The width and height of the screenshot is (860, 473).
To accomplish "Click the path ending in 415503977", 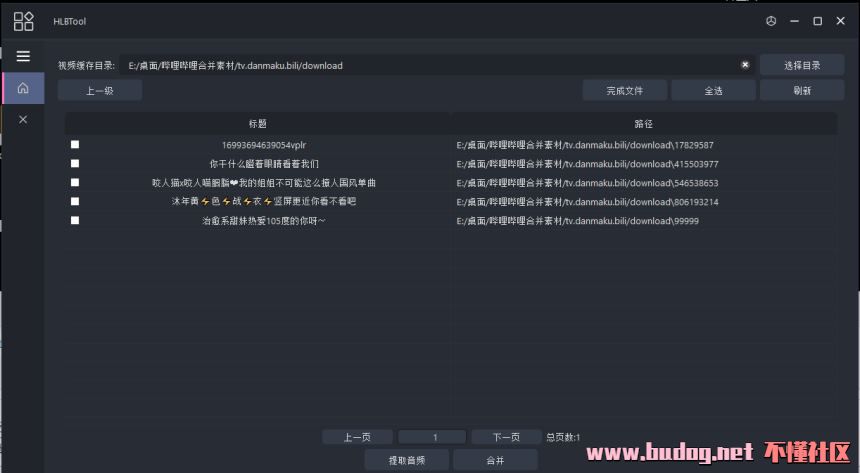I will [x=587, y=164].
